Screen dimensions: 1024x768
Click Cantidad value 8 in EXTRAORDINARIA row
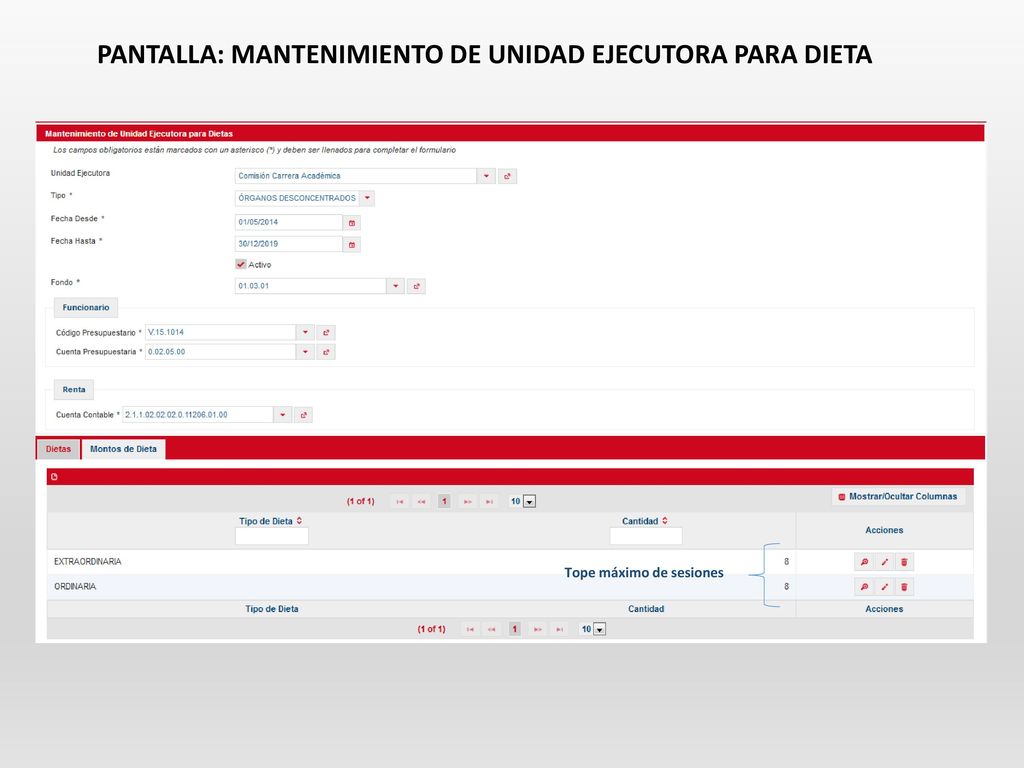pos(786,562)
